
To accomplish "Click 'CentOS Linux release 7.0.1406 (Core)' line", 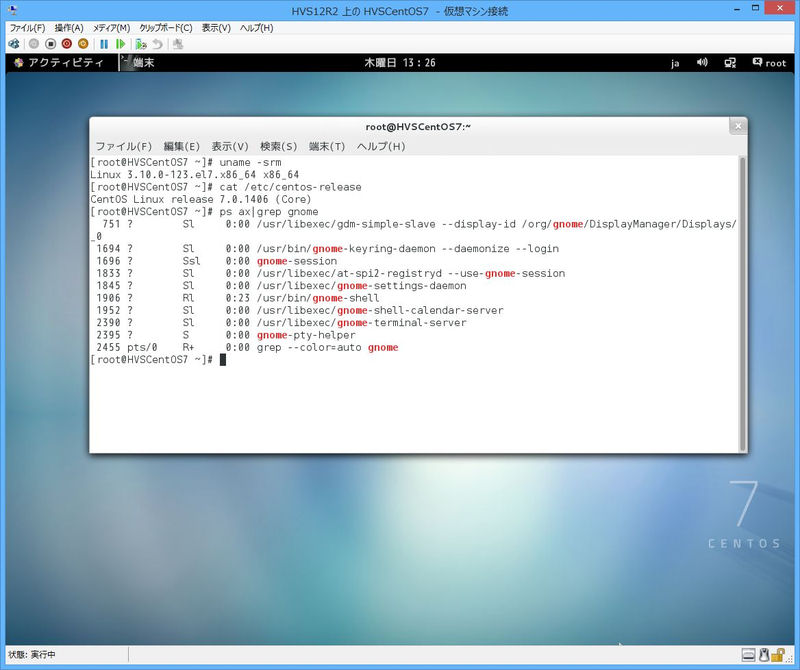I will (201, 199).
